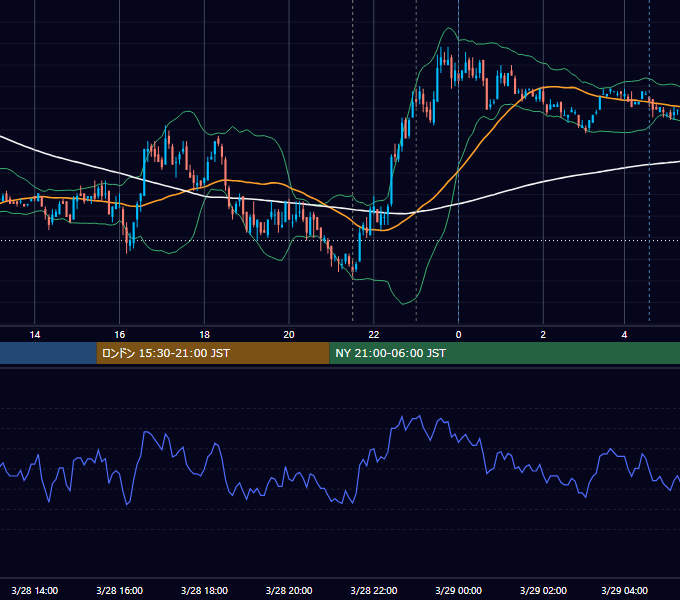Click the blue session bar before London
This screenshot has height=600, width=680.
click(48, 353)
